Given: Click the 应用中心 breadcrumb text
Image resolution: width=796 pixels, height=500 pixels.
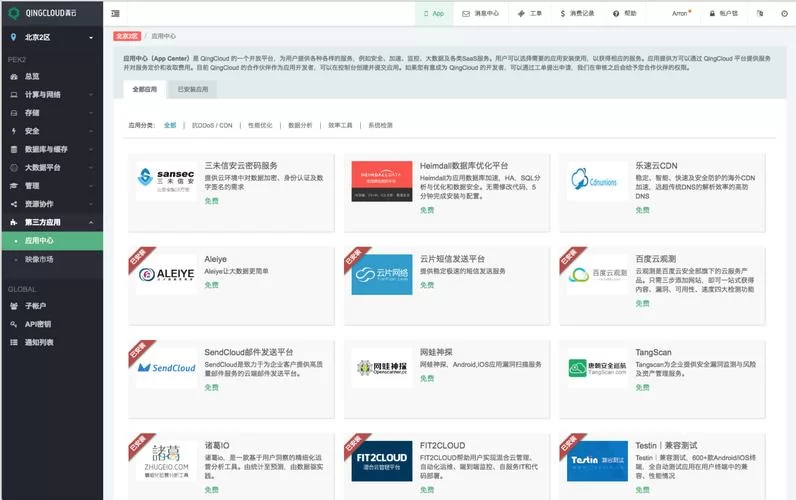Looking at the screenshot, I should [x=163, y=37].
